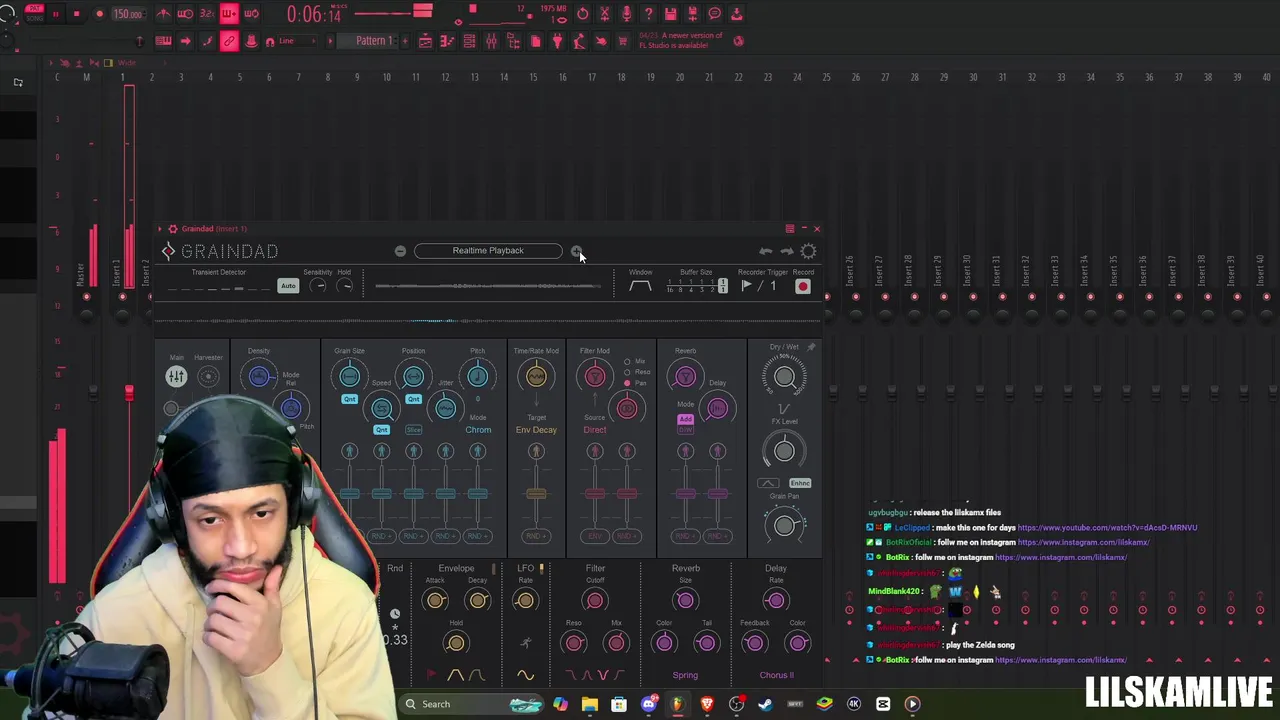Open Graindad settings gear
The image size is (1280, 720).
click(808, 251)
